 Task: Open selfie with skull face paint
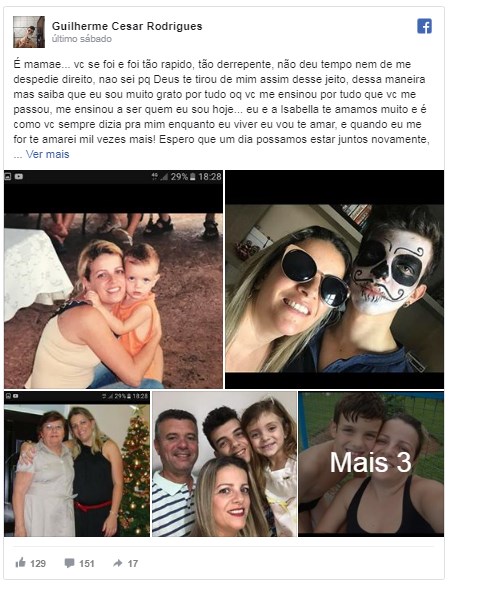(x=334, y=279)
